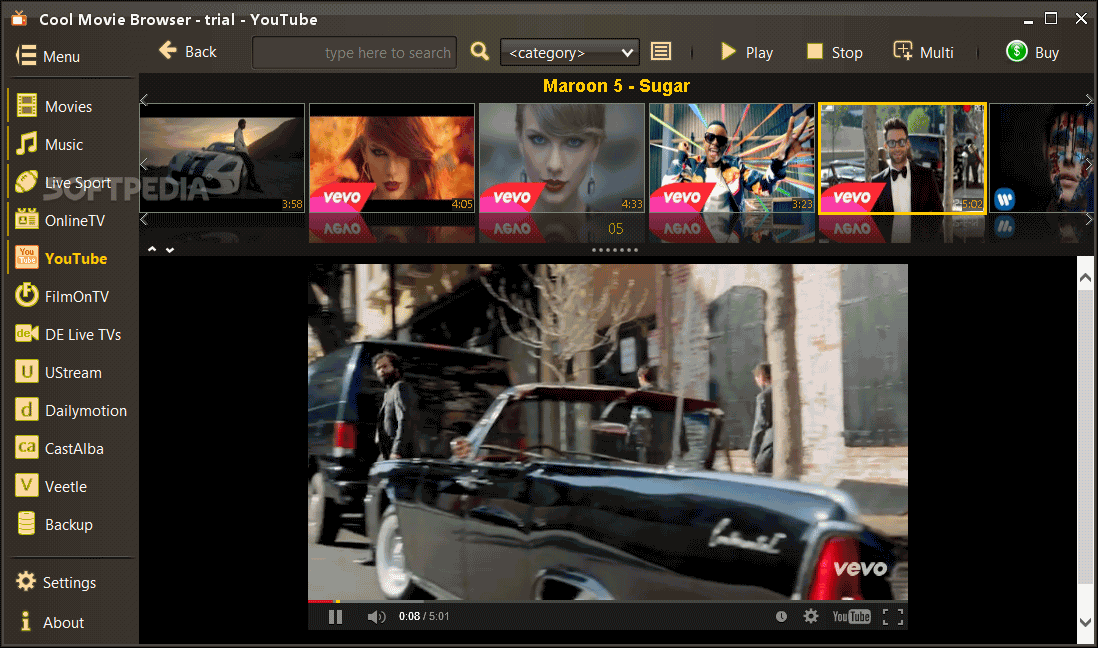Viewport: 1098px width, 648px height.
Task: Focus the search input field
Action: pyautogui.click(x=354, y=53)
